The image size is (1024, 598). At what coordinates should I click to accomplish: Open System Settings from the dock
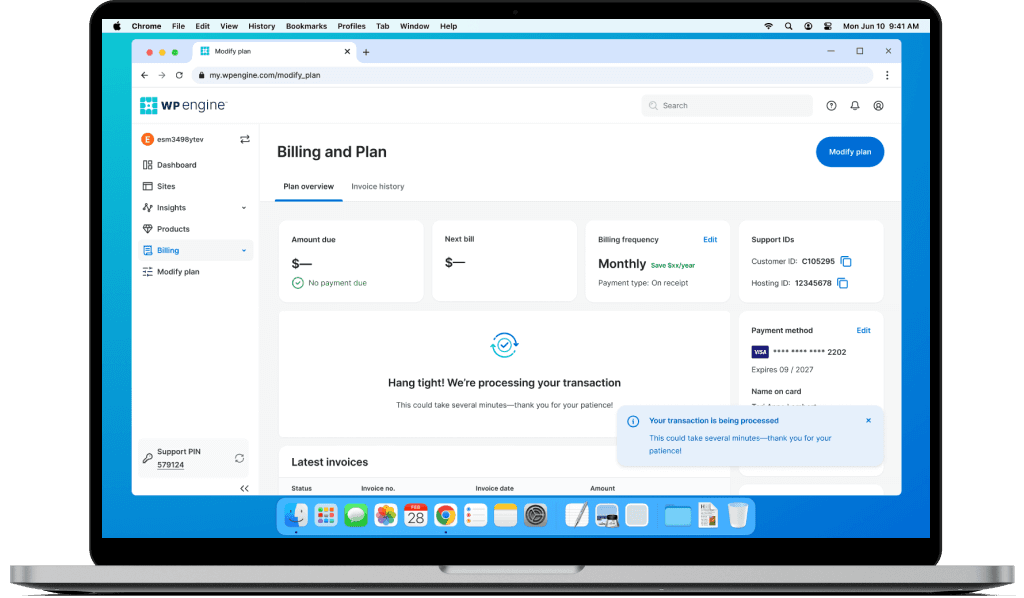[x=536, y=515]
